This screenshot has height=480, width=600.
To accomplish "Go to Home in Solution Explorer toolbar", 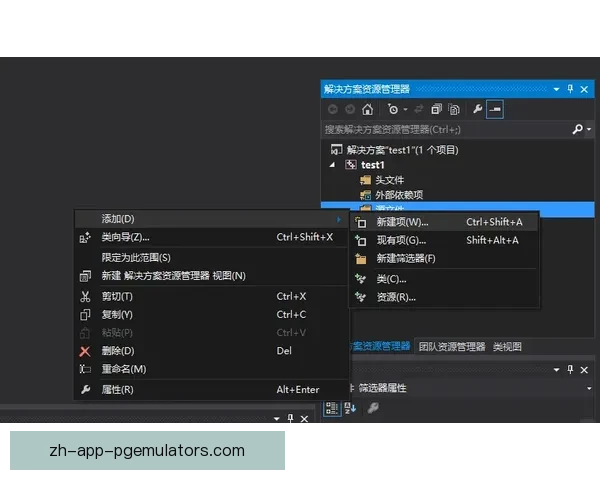I will 367,109.
